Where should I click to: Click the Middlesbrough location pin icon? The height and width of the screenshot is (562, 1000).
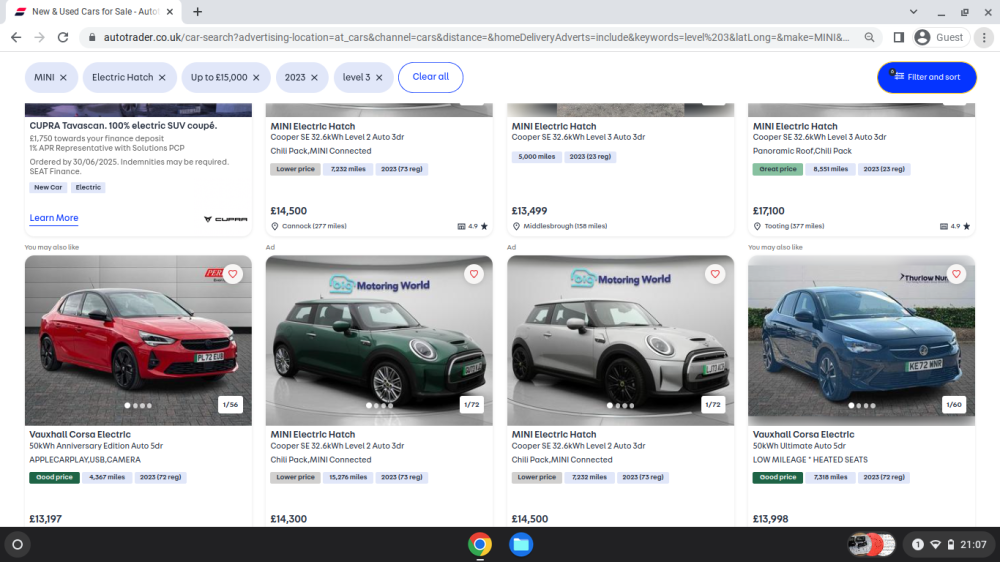click(516, 226)
